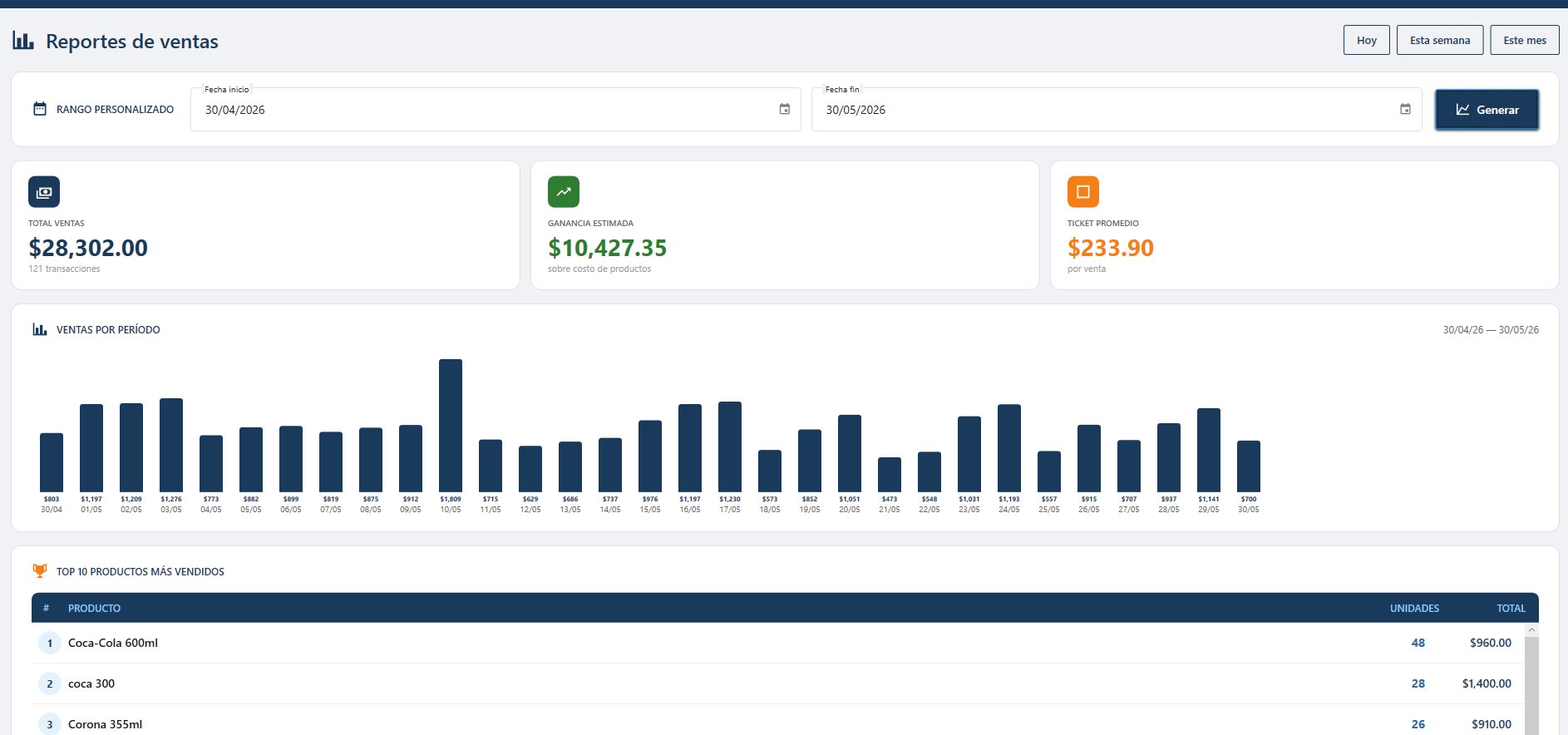Click the green Ganancia Estimada trend icon

click(x=564, y=192)
